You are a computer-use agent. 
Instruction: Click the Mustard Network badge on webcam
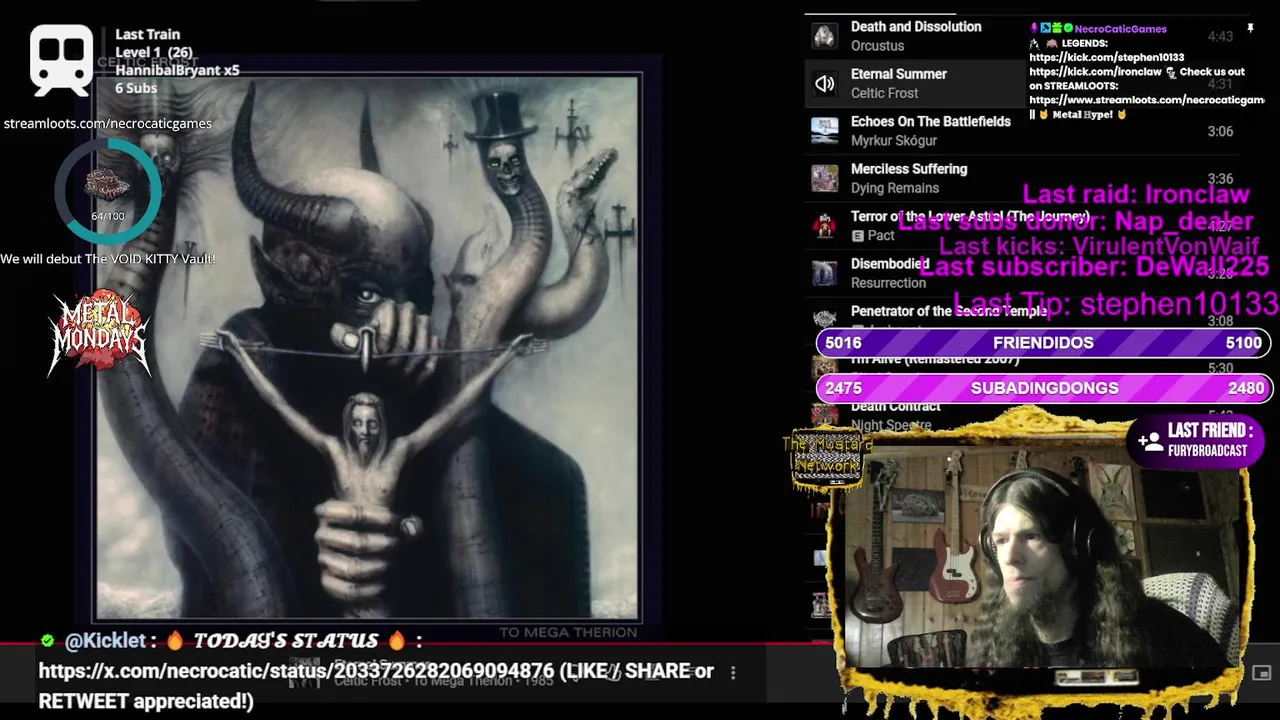tap(827, 459)
